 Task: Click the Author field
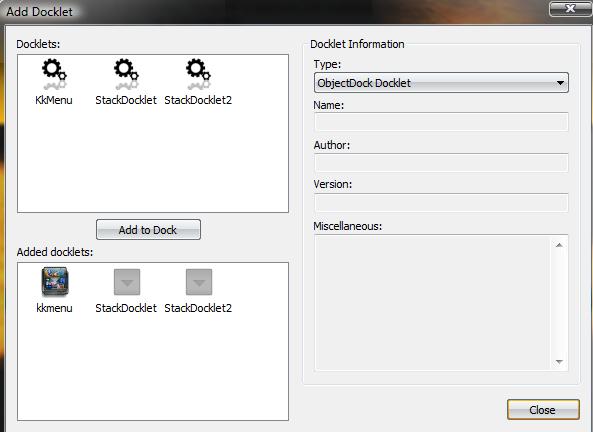(441, 163)
